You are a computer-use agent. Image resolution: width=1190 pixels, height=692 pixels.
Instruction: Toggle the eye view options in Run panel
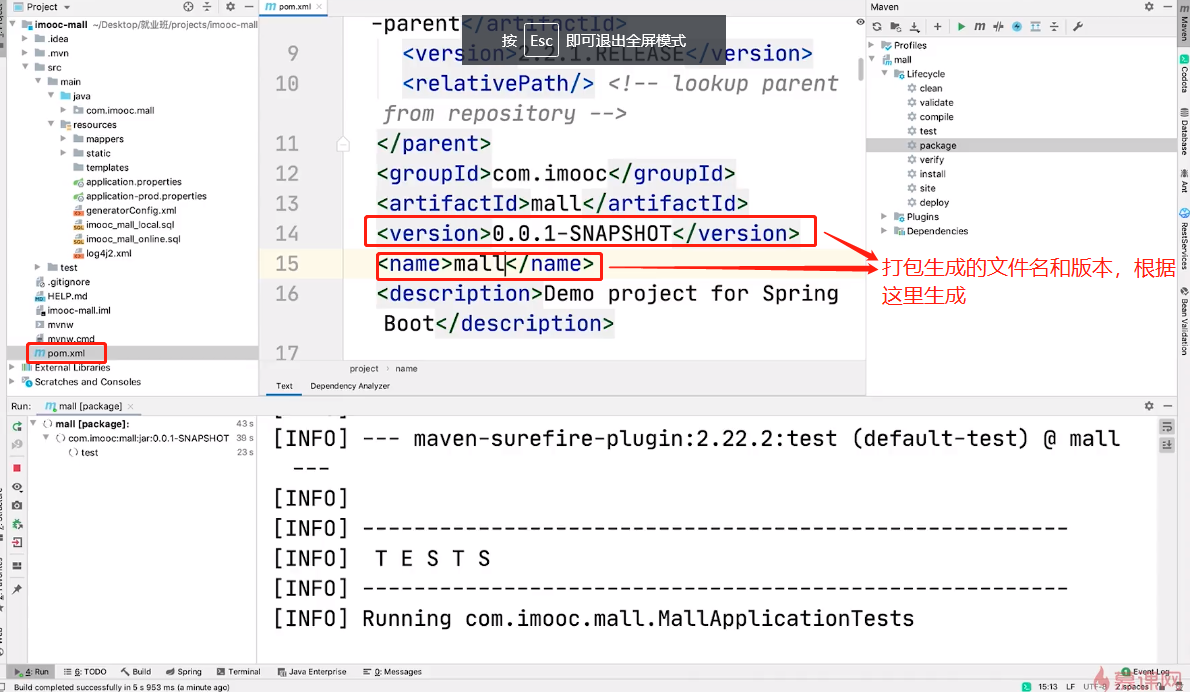point(17,487)
